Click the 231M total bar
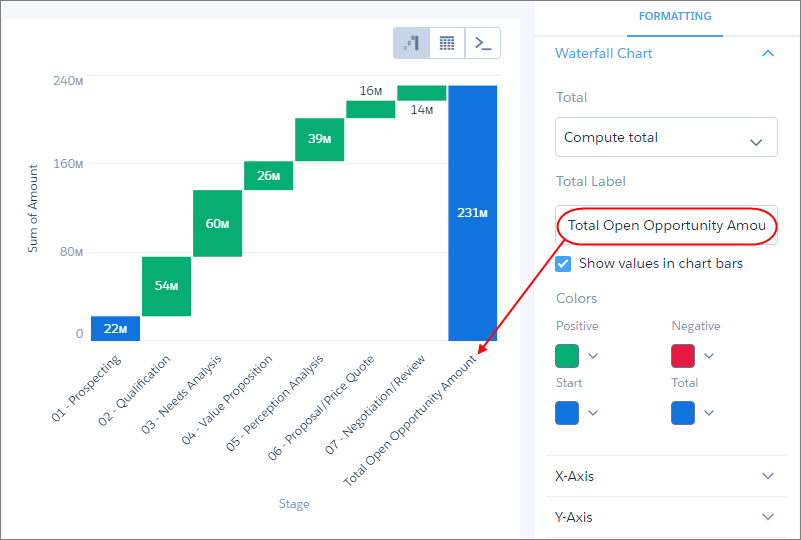801x540 pixels. click(x=473, y=213)
